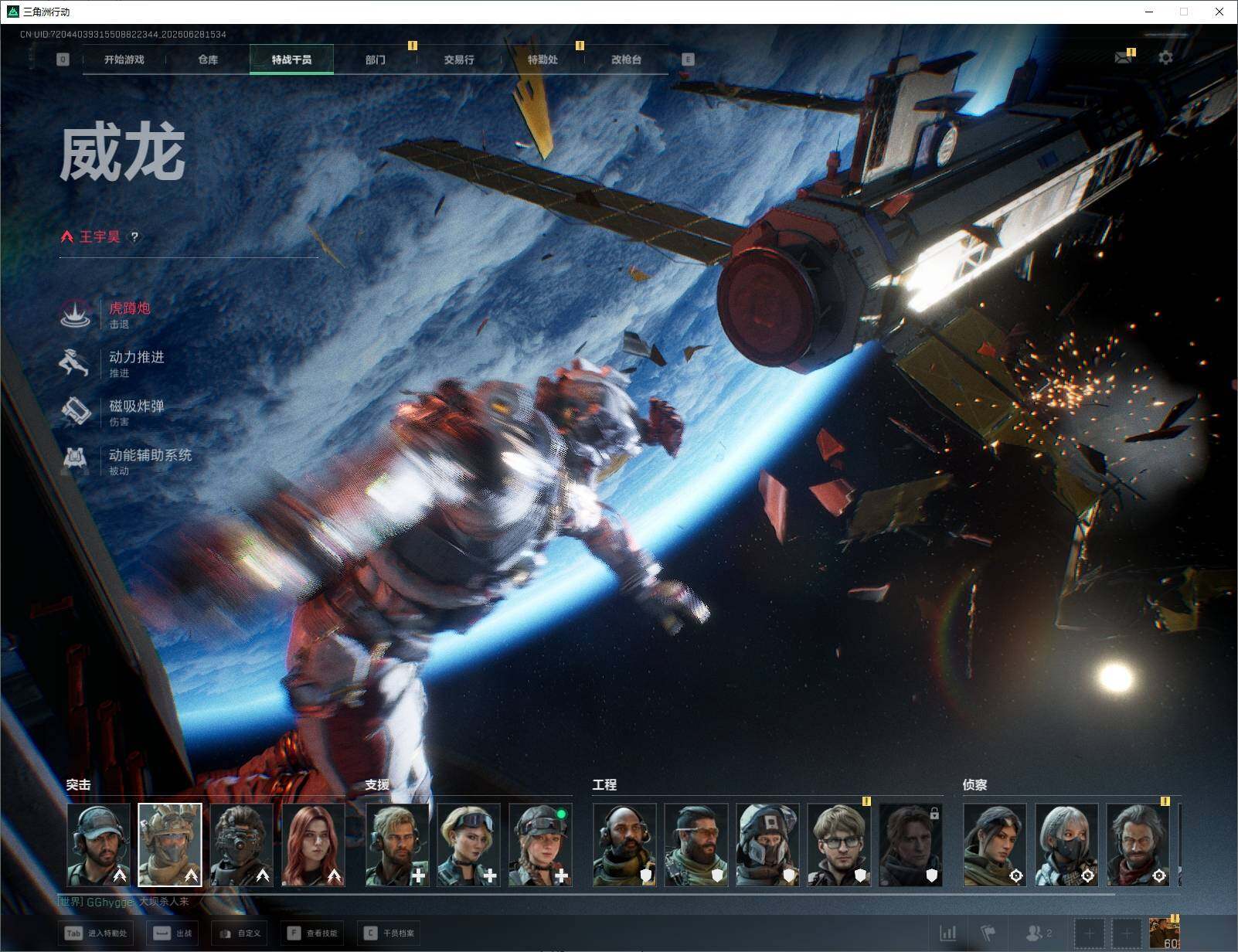Open the 干员档案 operator profile button

tap(389, 933)
